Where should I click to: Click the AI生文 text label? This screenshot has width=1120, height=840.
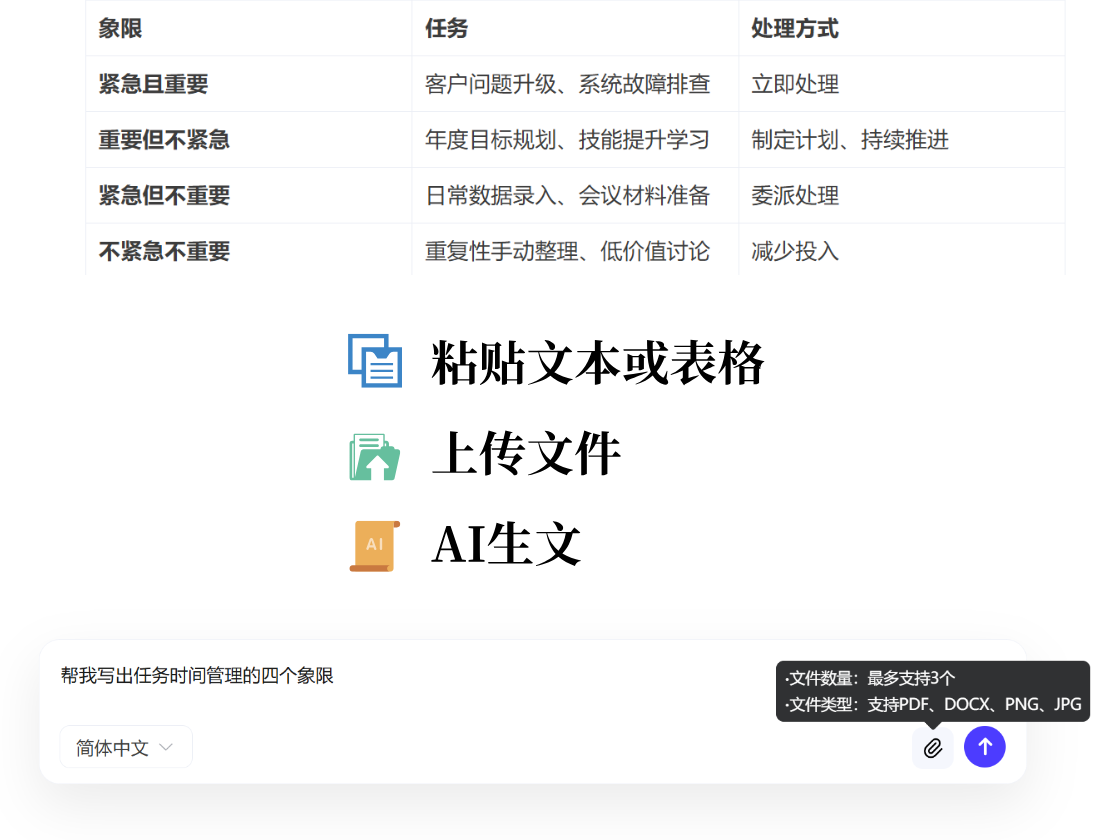[504, 543]
